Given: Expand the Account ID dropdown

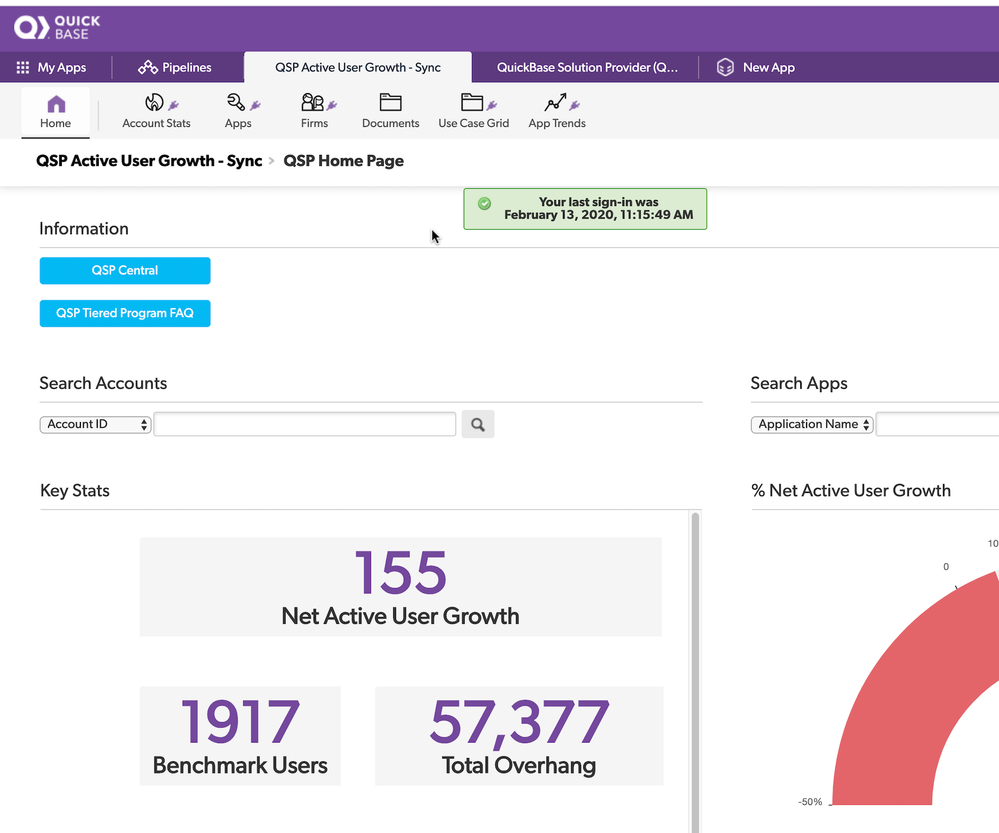Looking at the screenshot, I should click(x=95, y=424).
